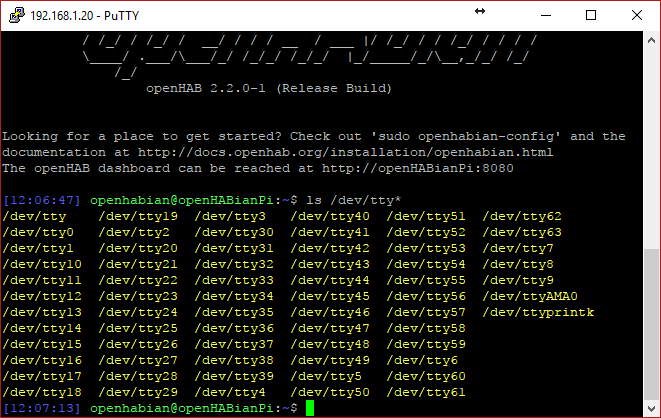
Task: Click the scrollbar track above thumb
Action: click(651, 148)
